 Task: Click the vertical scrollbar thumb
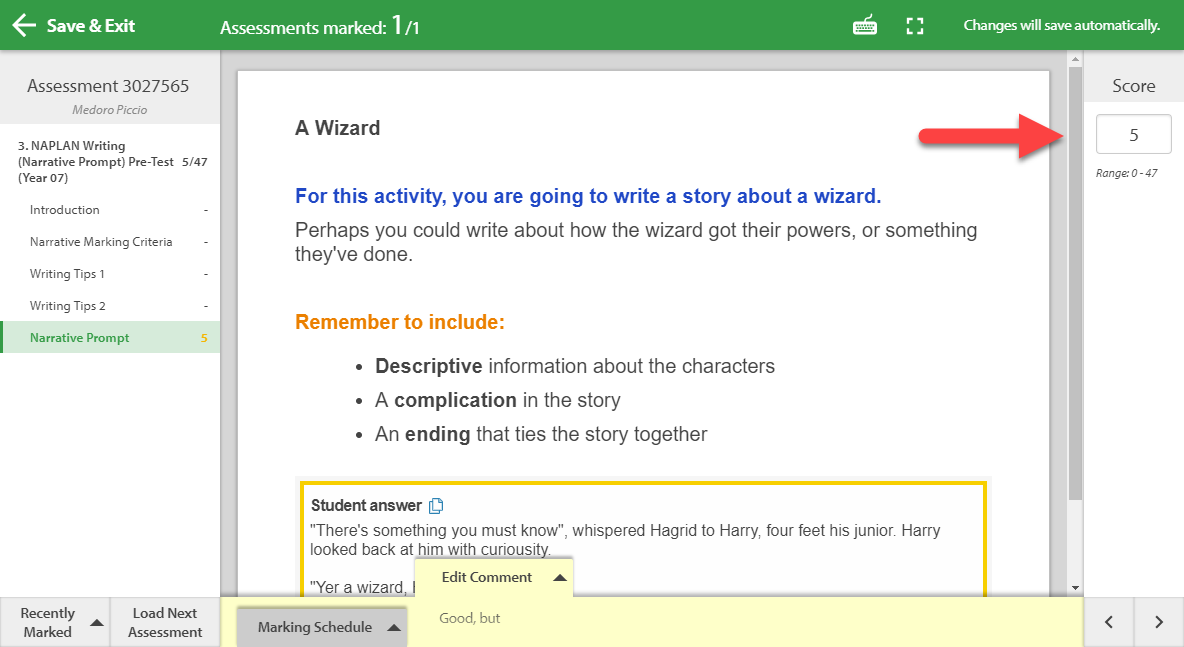[1075, 283]
